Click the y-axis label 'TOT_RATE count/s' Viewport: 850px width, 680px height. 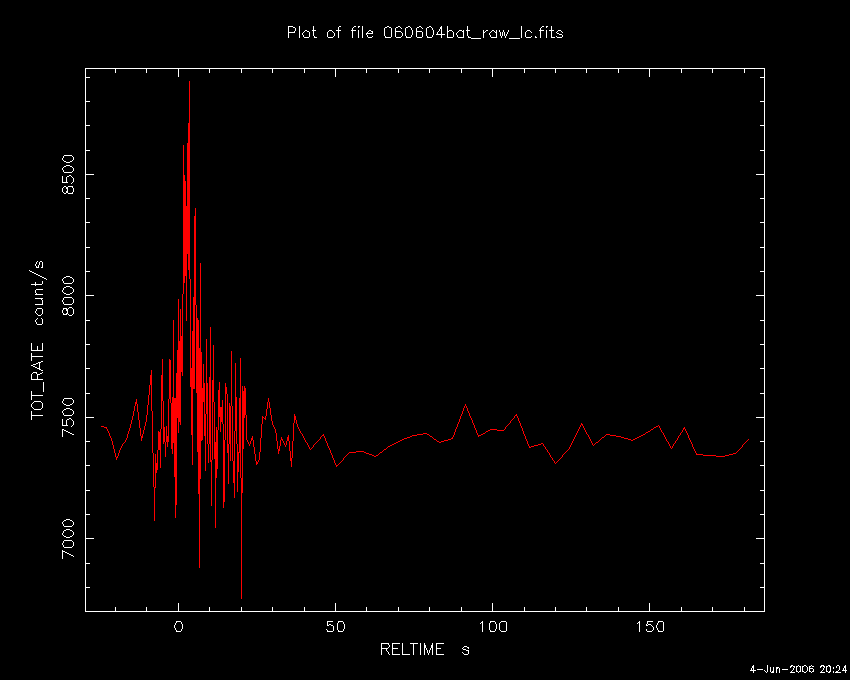(x=38, y=340)
